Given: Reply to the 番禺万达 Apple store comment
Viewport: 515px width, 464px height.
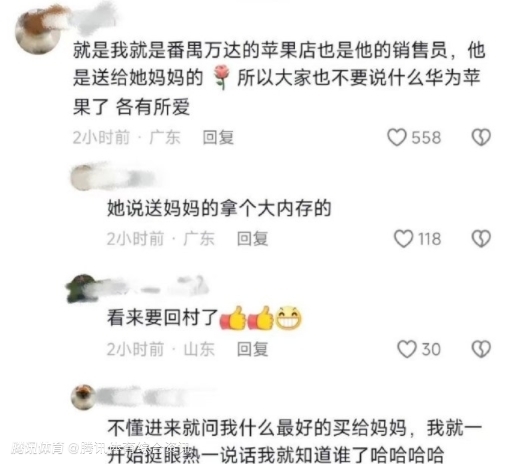Looking at the screenshot, I should pos(218,137).
